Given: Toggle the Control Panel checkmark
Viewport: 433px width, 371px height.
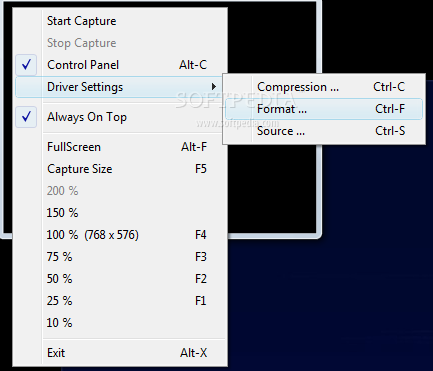Looking at the screenshot, I should pyautogui.click(x=26, y=65).
